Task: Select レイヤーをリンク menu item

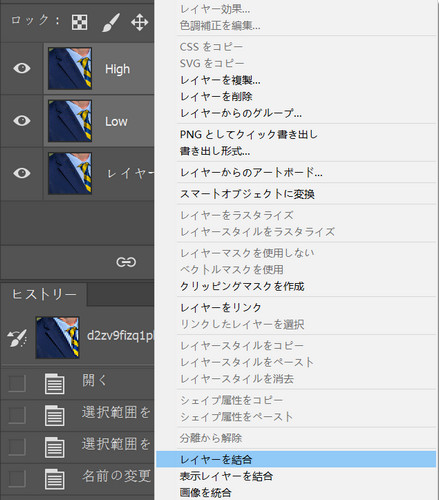Action: point(220,307)
